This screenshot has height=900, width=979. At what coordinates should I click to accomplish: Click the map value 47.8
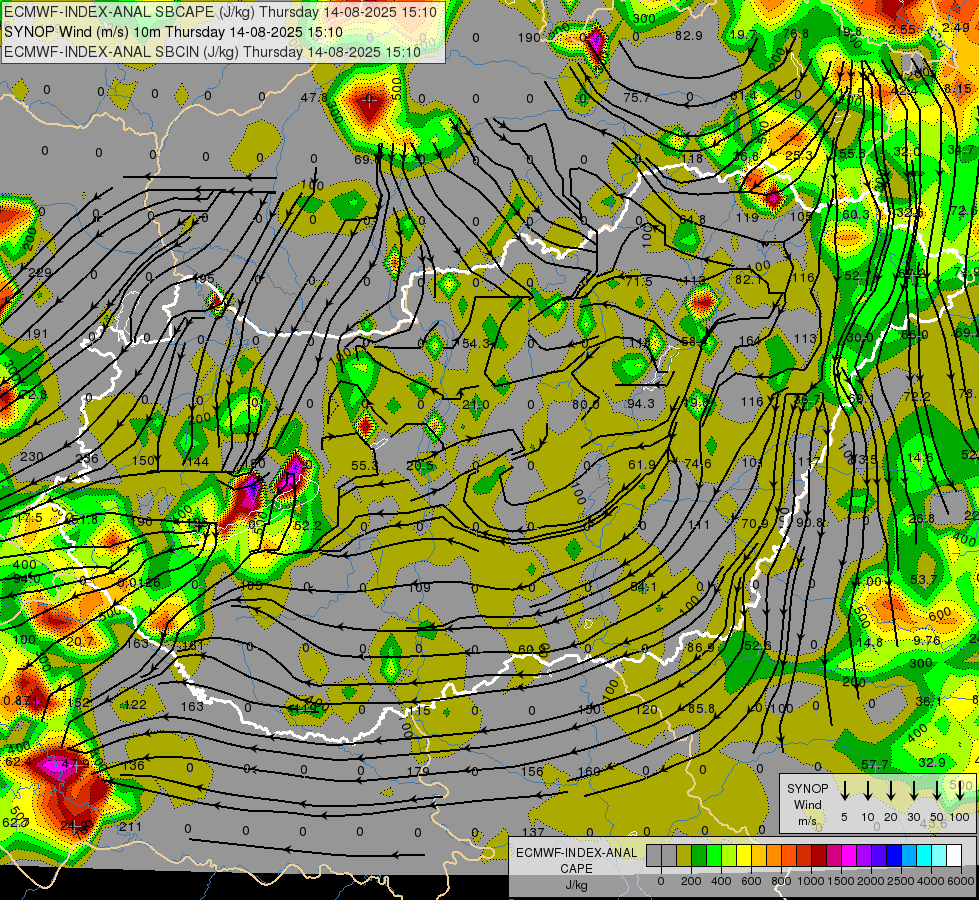pos(313,97)
